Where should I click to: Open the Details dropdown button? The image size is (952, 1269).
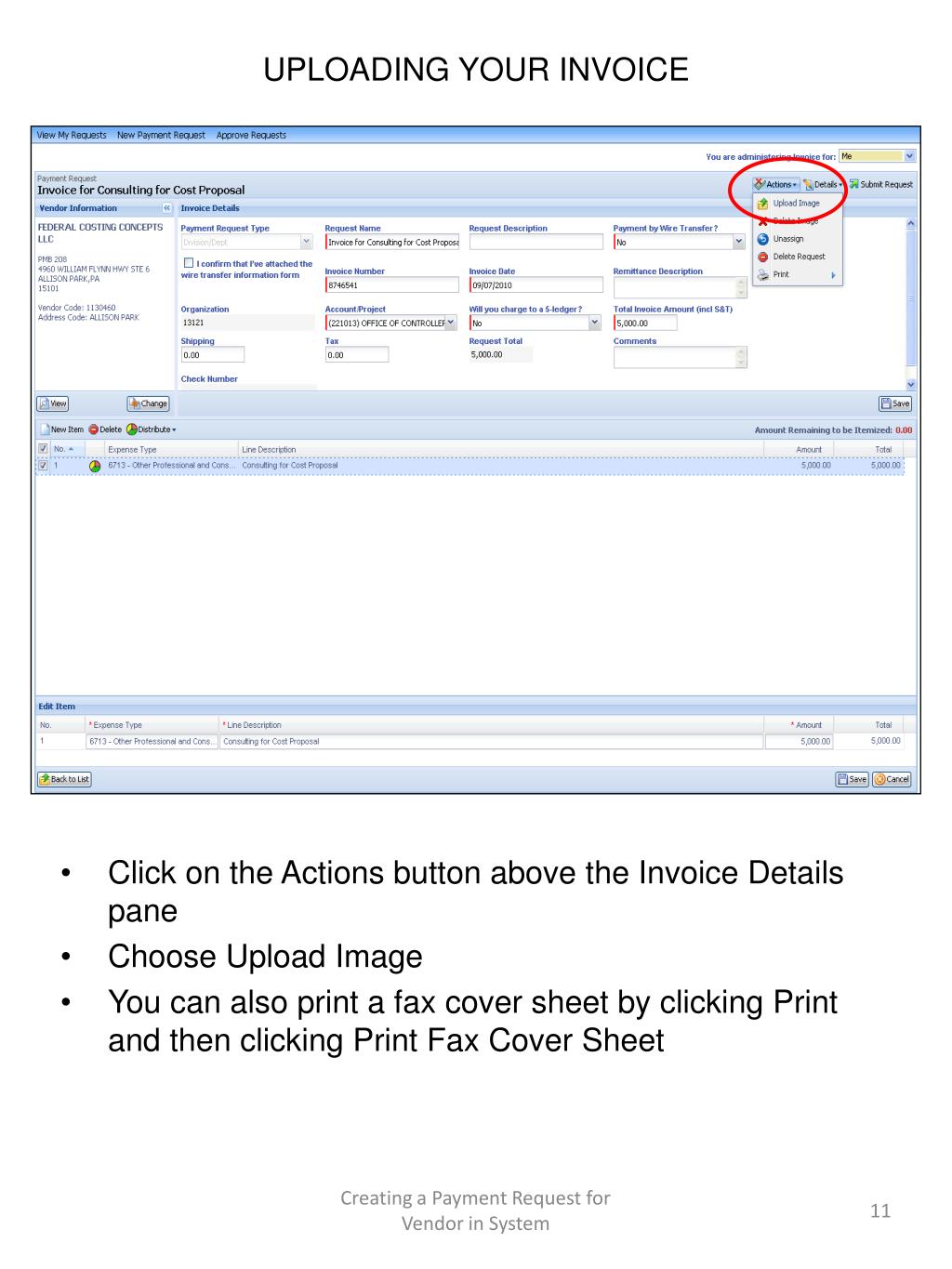tap(823, 184)
